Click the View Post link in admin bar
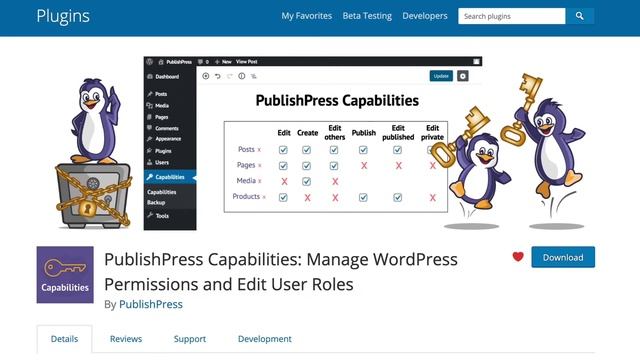This screenshot has width=640, height=360. tap(247, 62)
